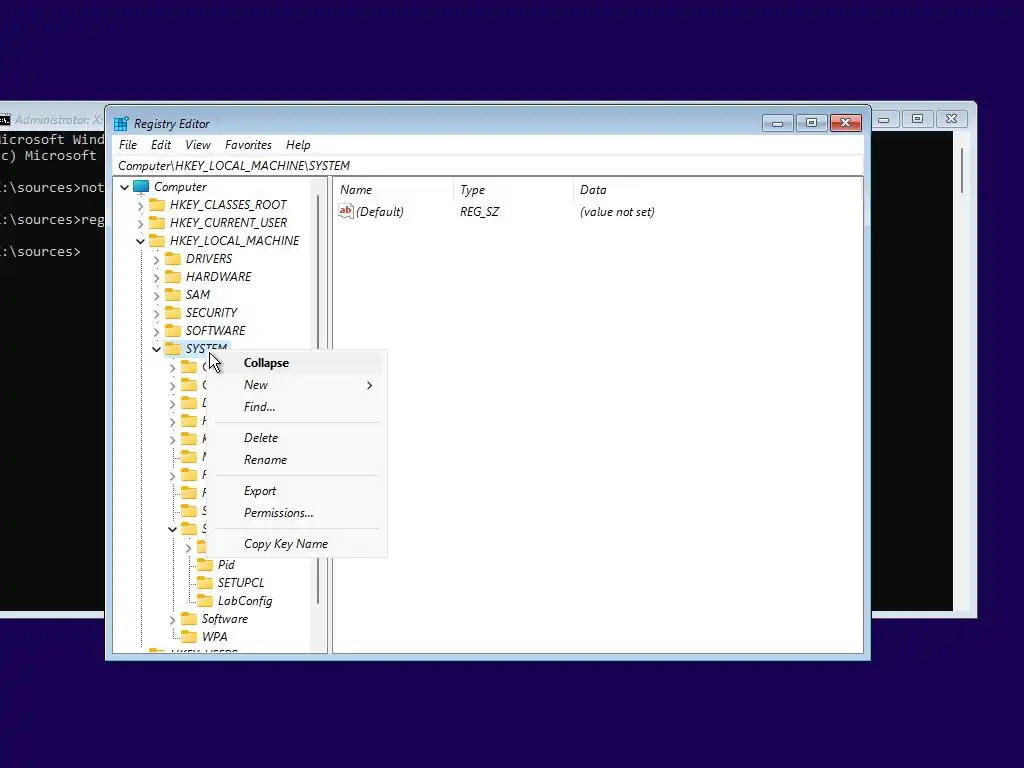Click the SETUPCL folder icon
Image resolution: width=1024 pixels, height=768 pixels.
tap(204, 583)
